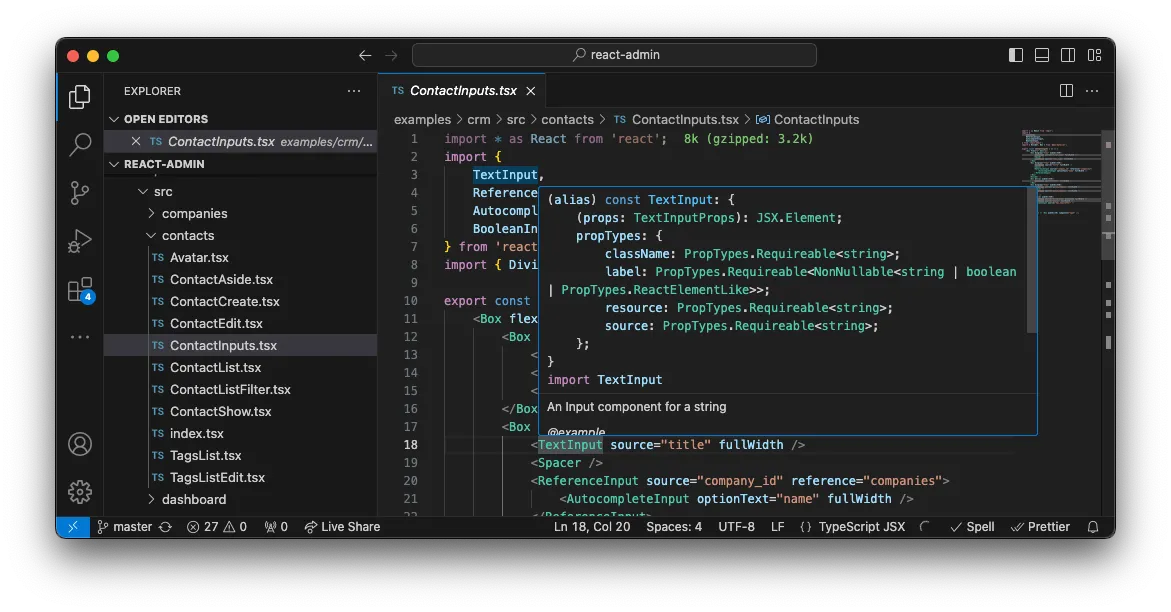Open the notifications bell in status bar
This screenshot has height=612, width=1171.
1091,526
